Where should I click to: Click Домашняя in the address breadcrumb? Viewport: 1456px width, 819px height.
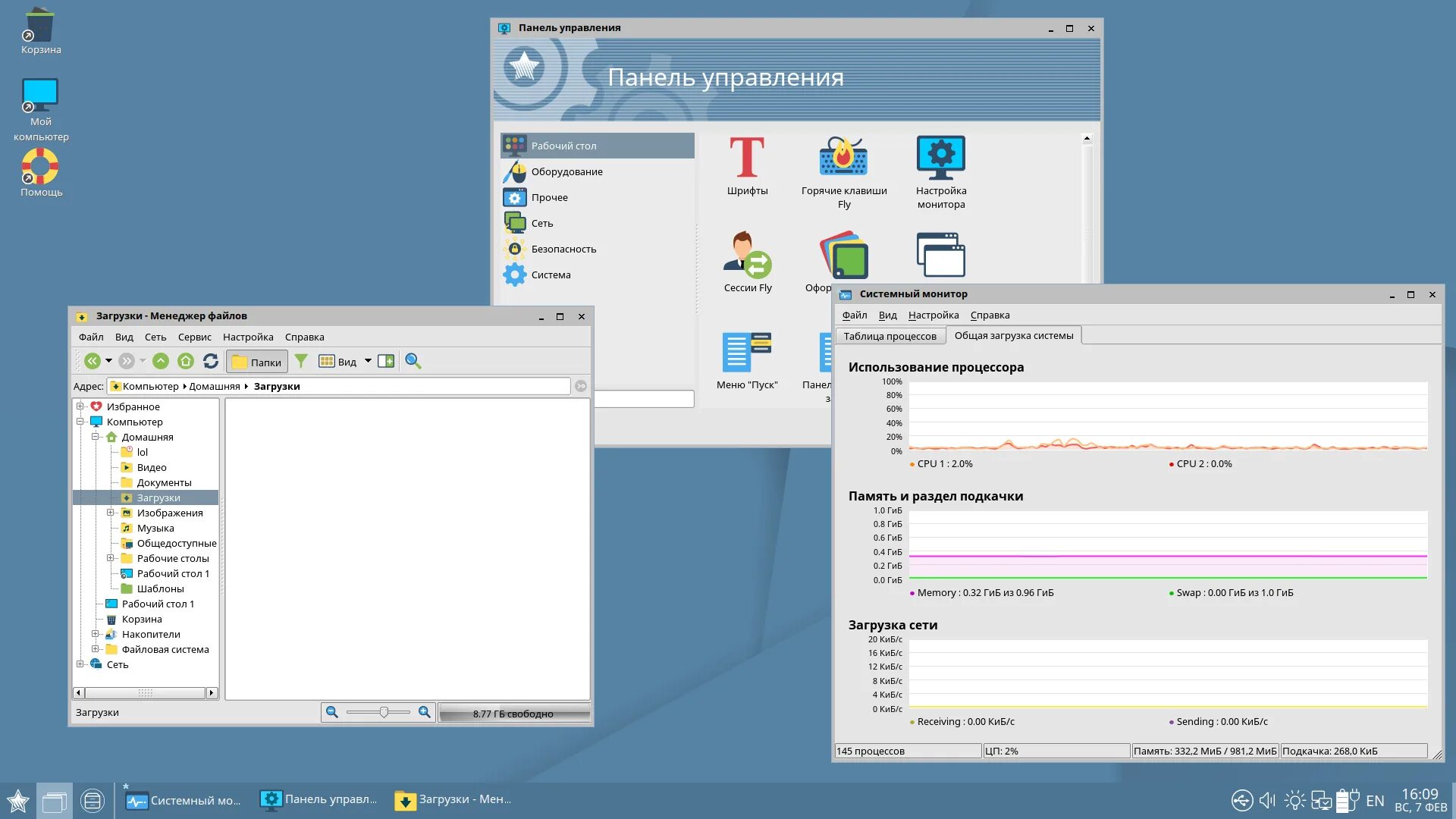click(x=214, y=387)
